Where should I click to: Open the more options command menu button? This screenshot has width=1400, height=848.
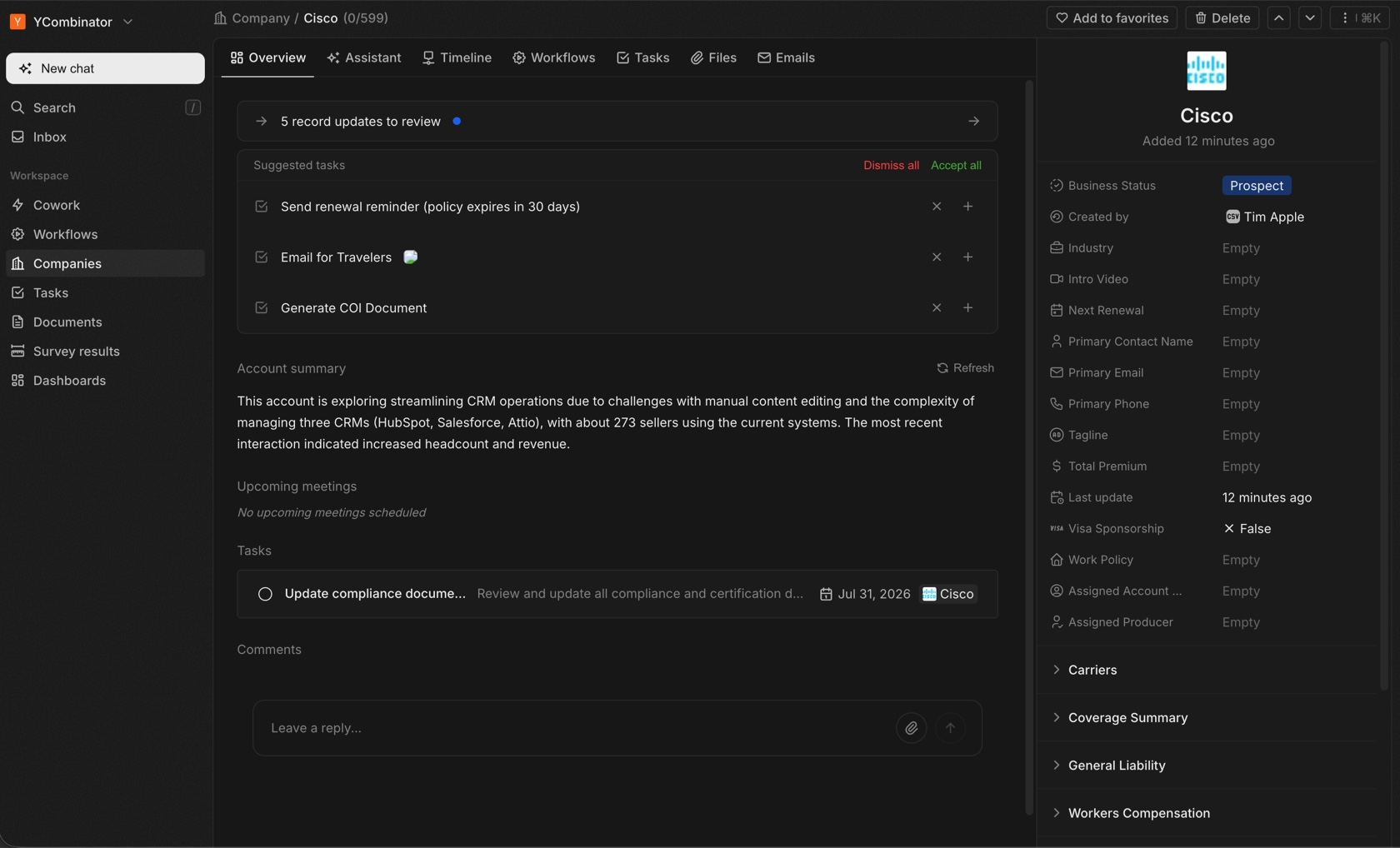coord(1360,17)
